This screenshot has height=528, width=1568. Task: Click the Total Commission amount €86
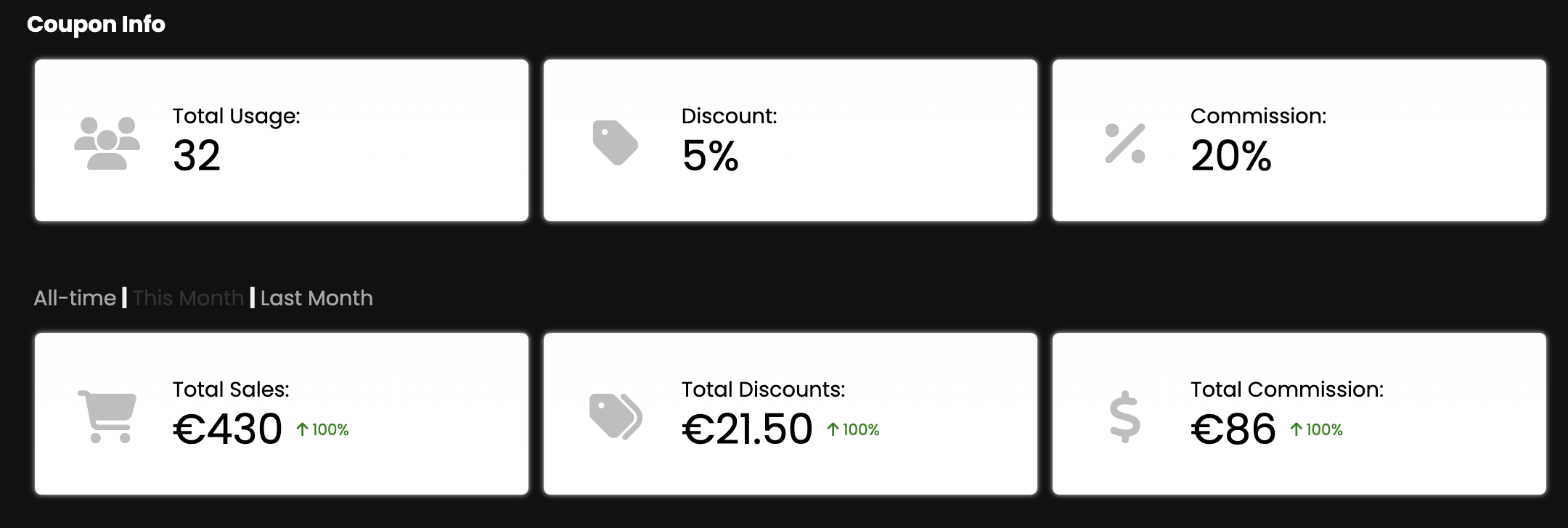coord(1233,429)
